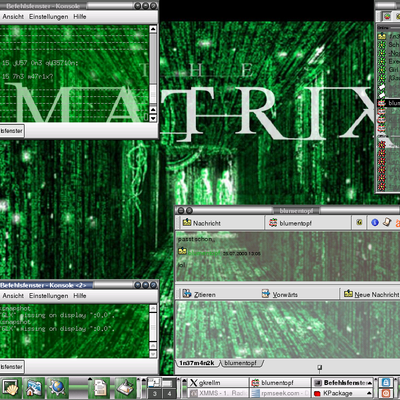Viewport: 400px width, 400px height.
Task: Launch the globe web browser icon in panel
Action: pyautogui.click(x=57, y=388)
